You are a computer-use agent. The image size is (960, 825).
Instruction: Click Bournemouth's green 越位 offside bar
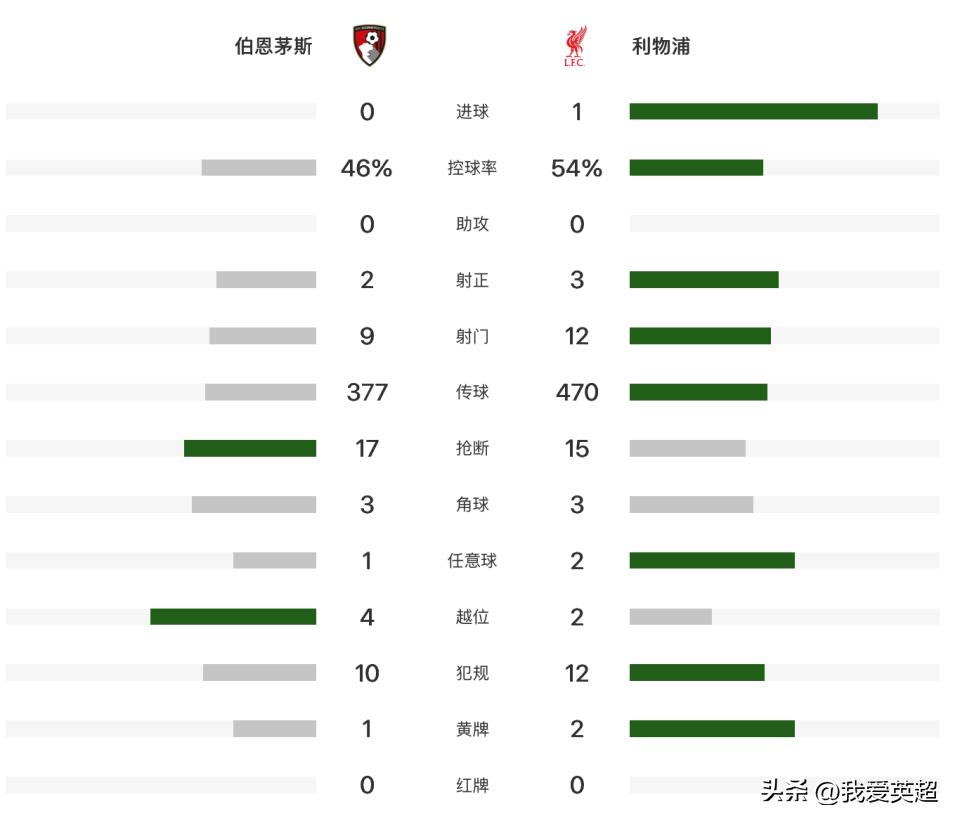233,616
